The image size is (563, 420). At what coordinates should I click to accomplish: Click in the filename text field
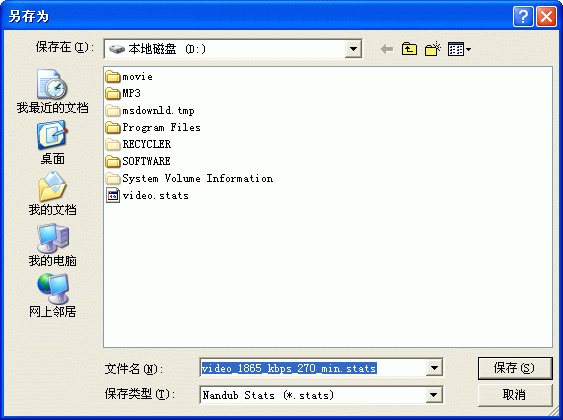click(313, 368)
